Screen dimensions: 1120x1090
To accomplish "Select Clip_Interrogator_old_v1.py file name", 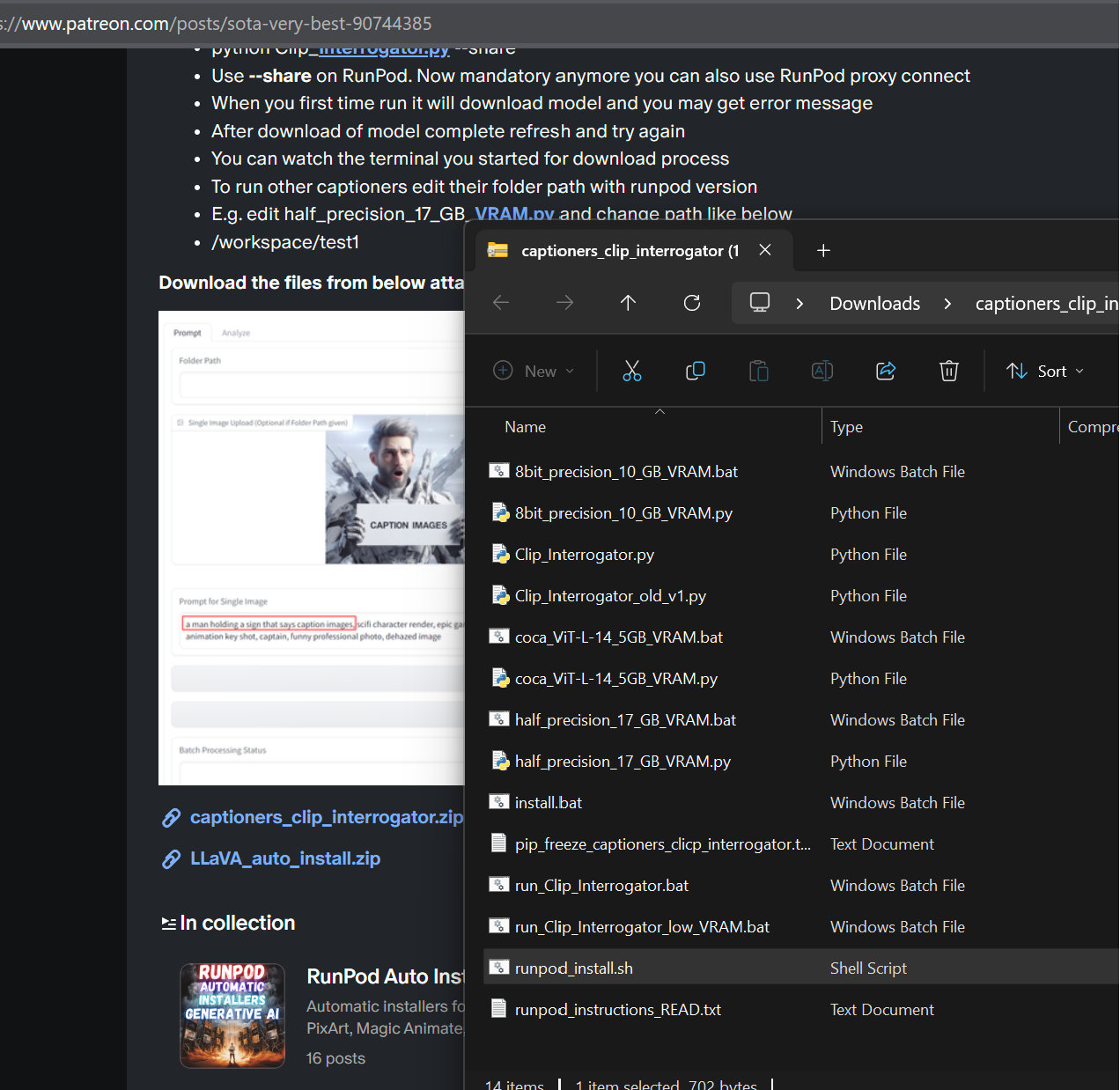I will [610, 596].
